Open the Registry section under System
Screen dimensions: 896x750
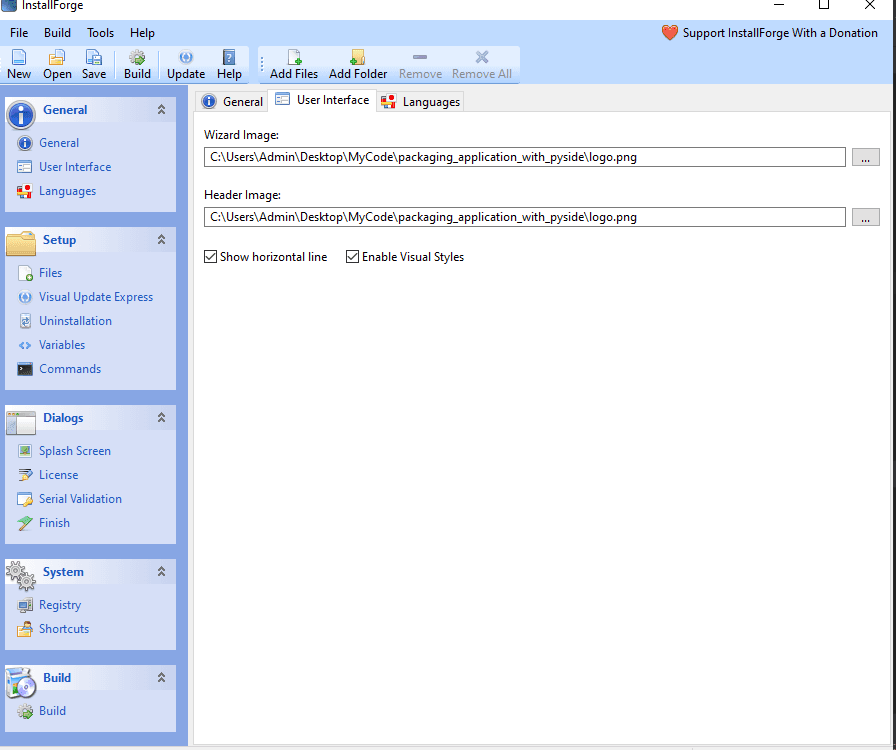(x=60, y=604)
